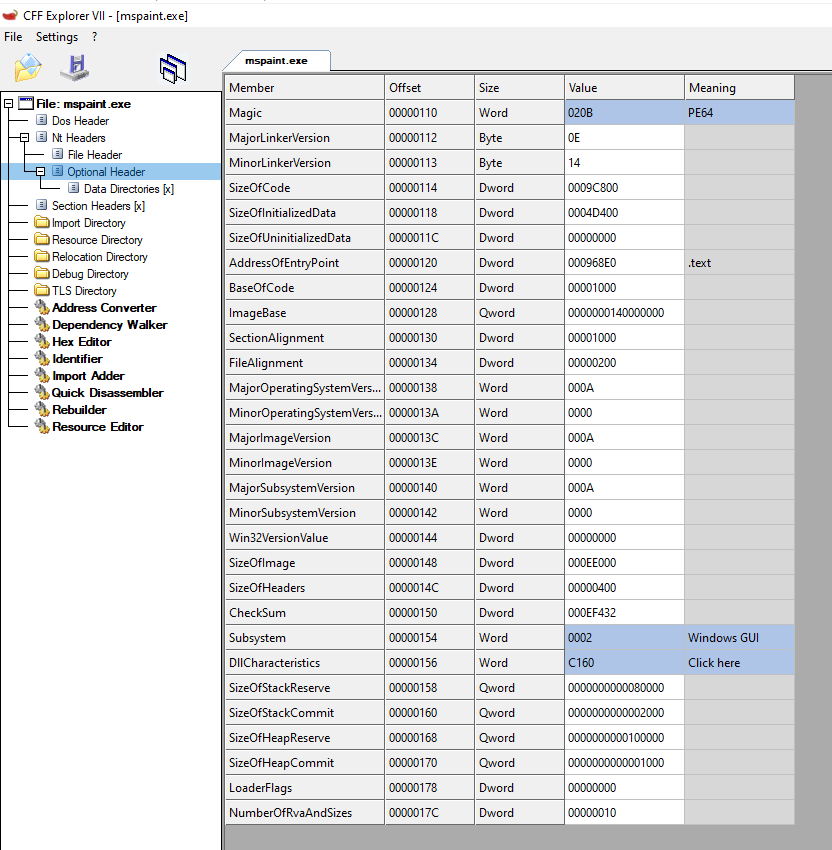Click the Quick Disassembler gear icon
This screenshot has width=832, height=850.
click(42, 392)
